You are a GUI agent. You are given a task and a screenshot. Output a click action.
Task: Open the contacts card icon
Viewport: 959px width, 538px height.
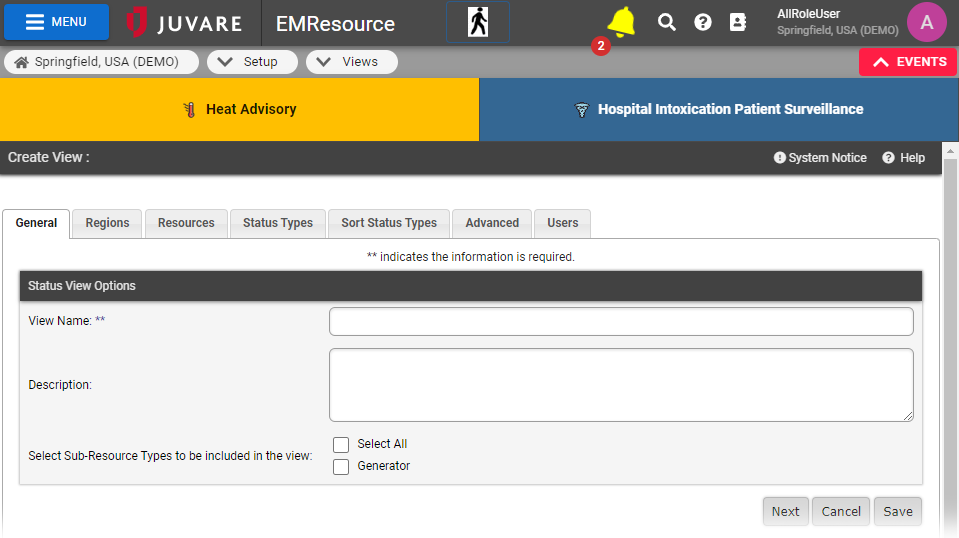(x=738, y=23)
